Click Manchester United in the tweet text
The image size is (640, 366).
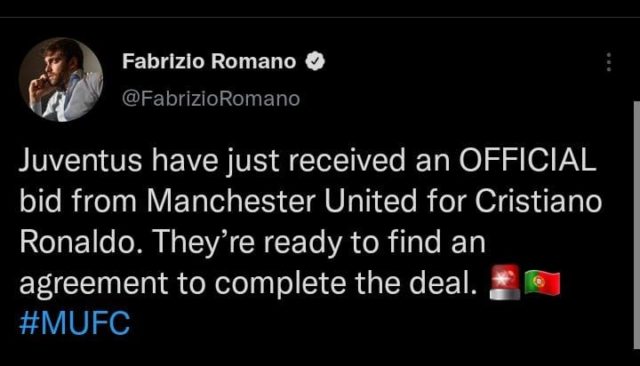pyautogui.click(x=282, y=202)
